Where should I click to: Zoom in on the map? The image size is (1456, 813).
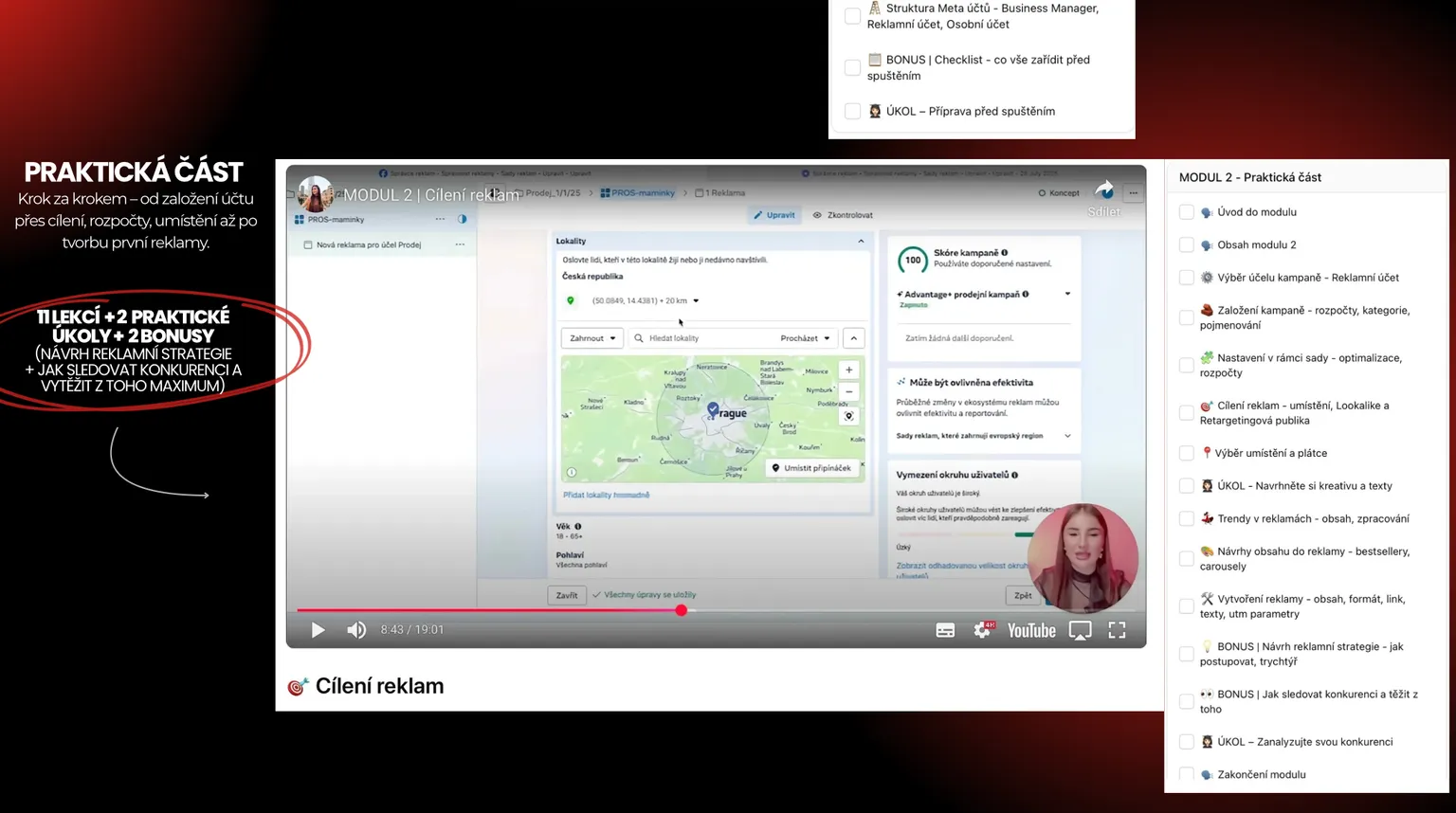[x=849, y=370]
